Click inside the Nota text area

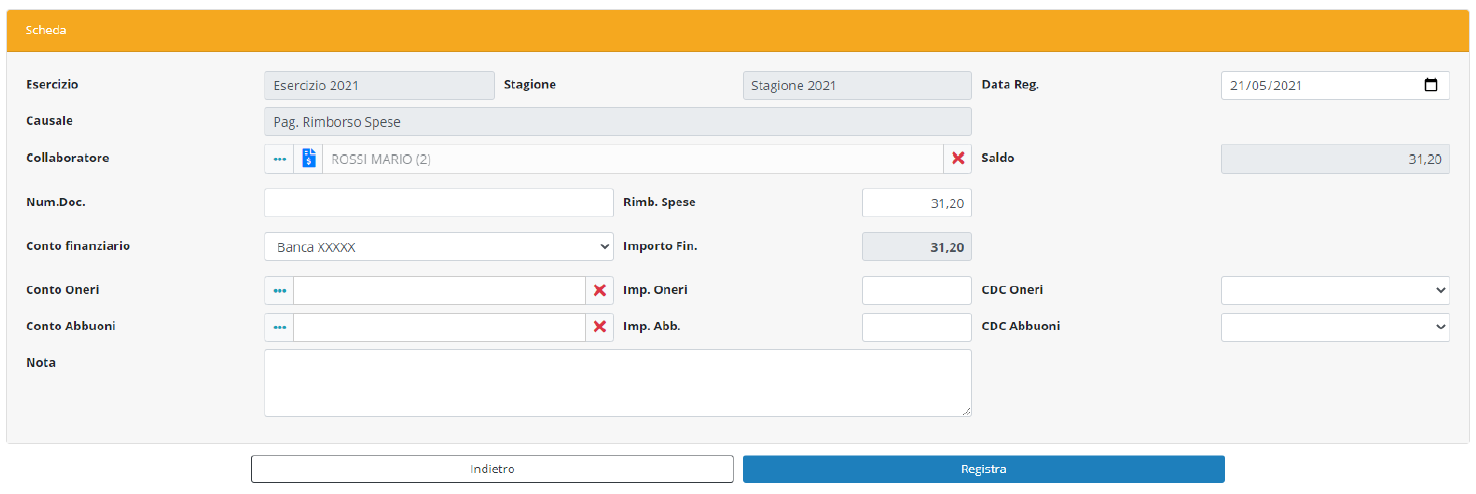[x=617, y=383]
